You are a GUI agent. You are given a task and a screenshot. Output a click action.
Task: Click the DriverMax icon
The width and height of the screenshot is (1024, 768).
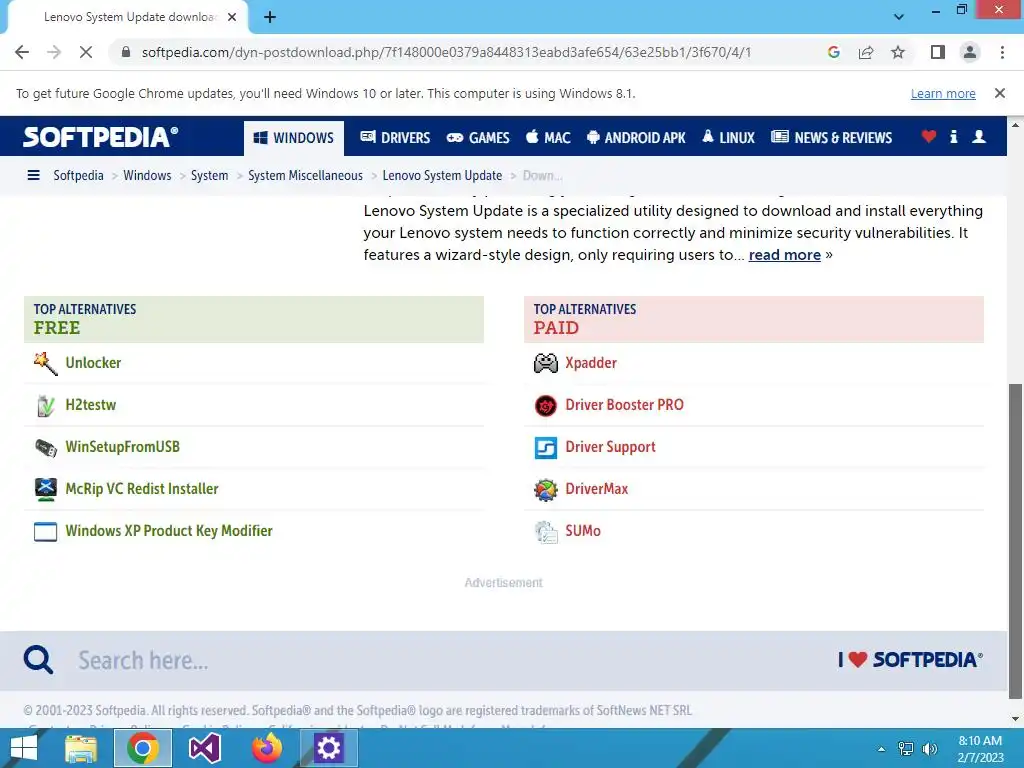[546, 490]
